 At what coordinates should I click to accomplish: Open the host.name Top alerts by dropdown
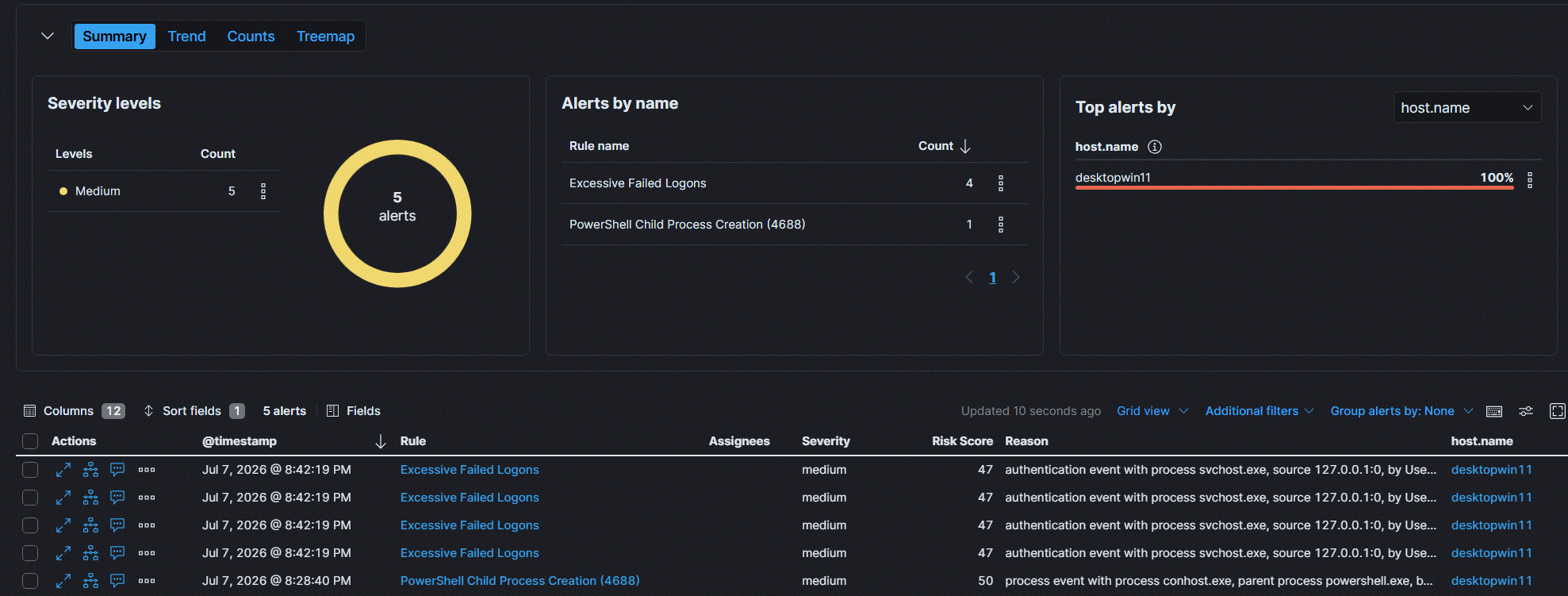coord(1467,108)
